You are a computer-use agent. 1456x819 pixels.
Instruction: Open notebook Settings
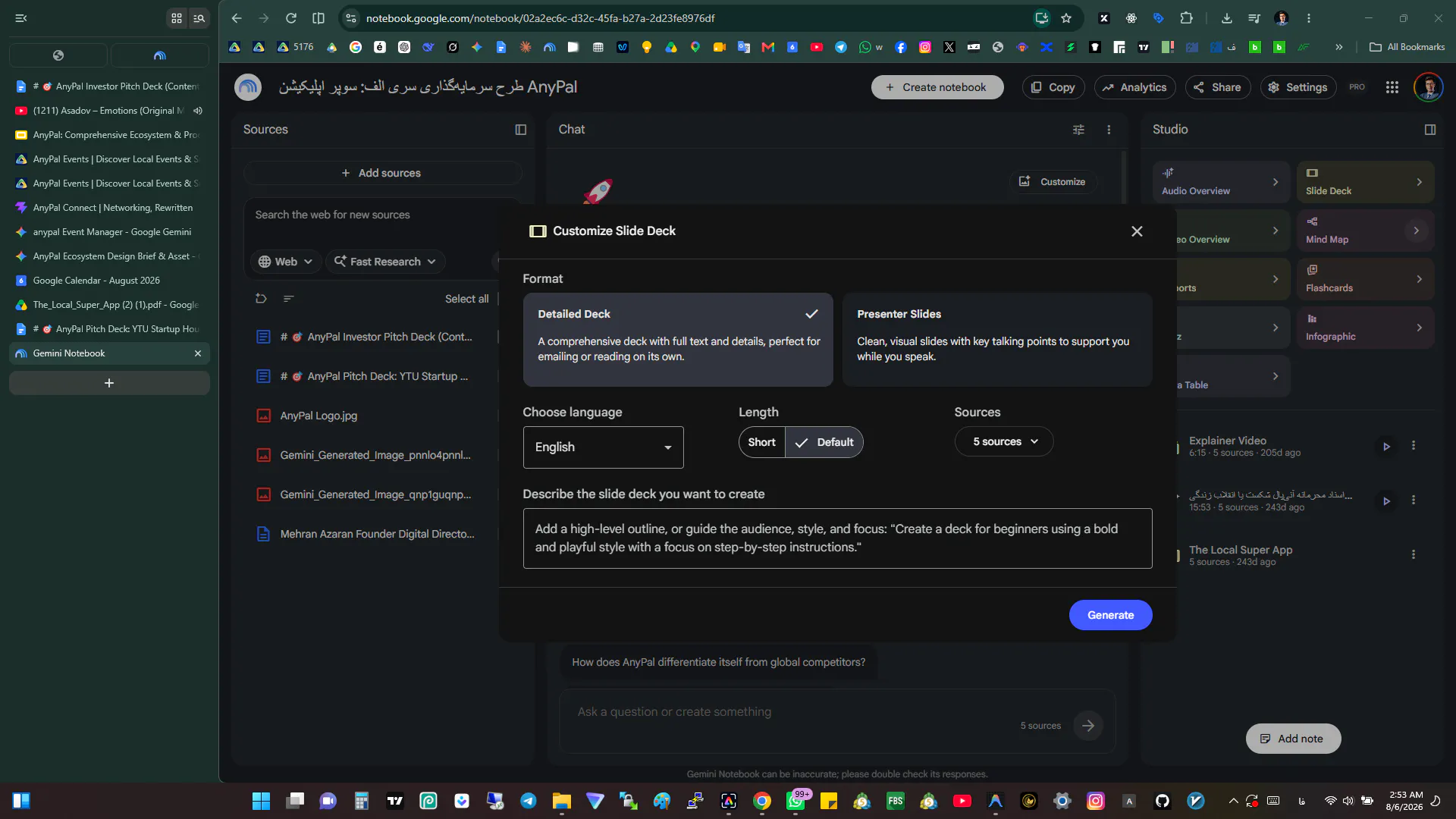[1298, 87]
